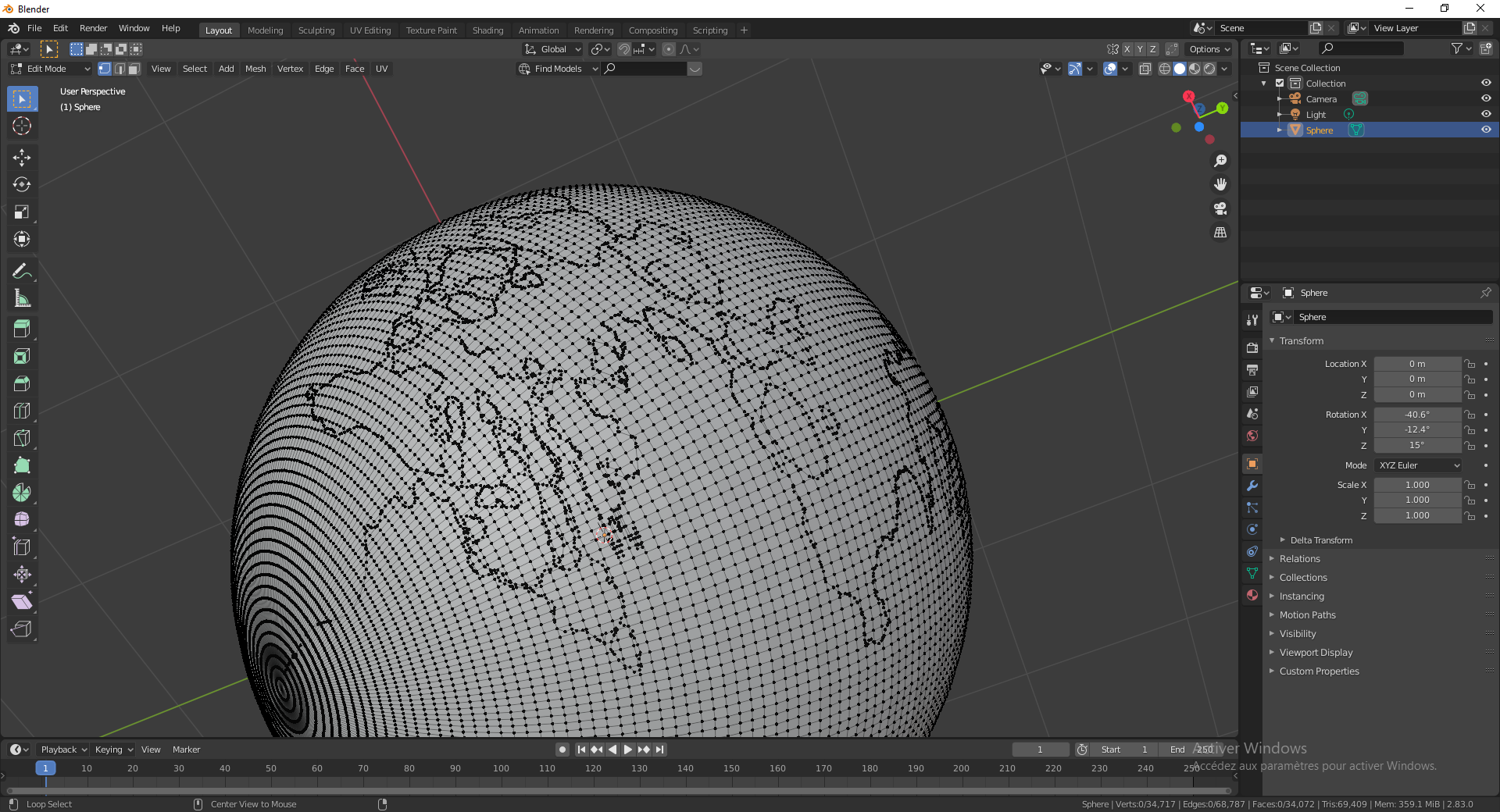
Task: Hide the Camera in the outliner
Action: pos(1486,99)
